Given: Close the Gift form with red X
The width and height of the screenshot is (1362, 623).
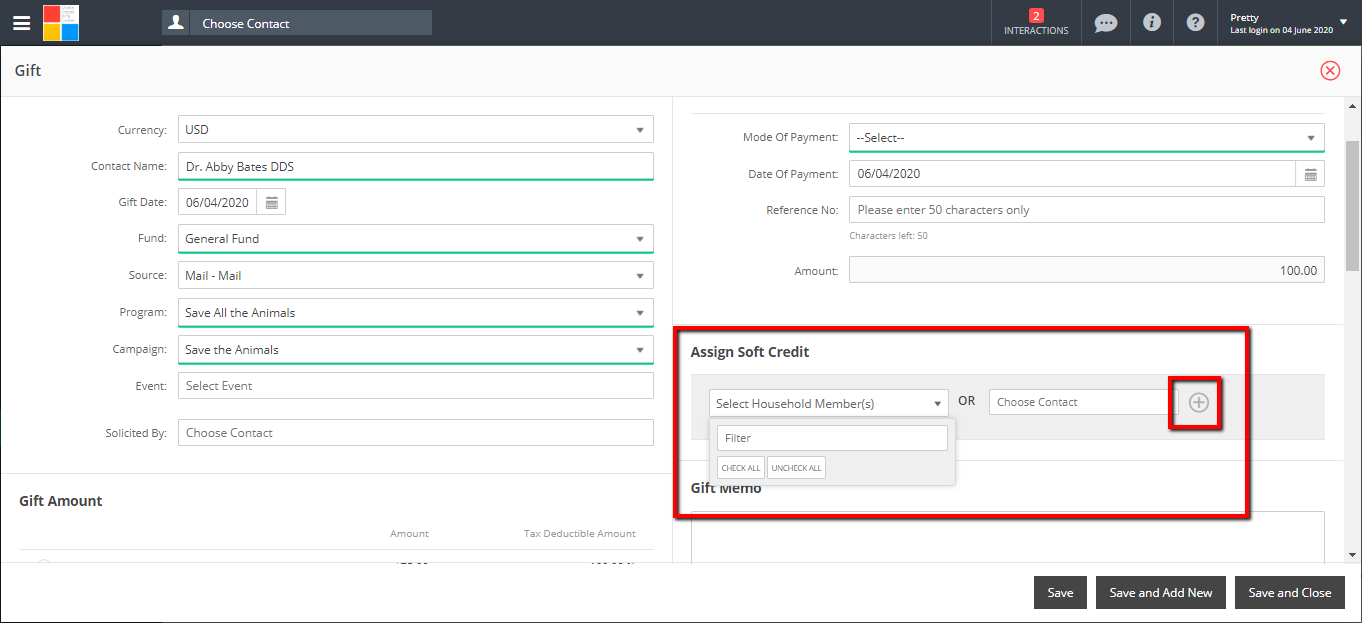Looking at the screenshot, I should [x=1330, y=70].
